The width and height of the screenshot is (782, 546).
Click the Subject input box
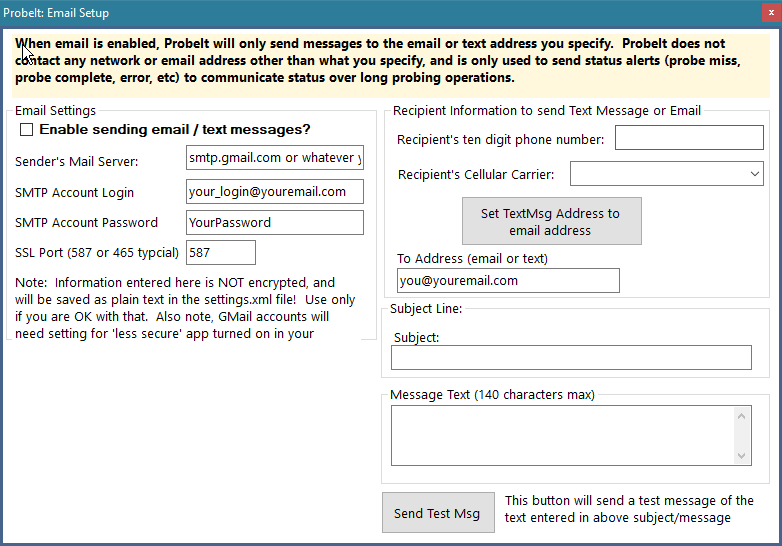(571, 358)
